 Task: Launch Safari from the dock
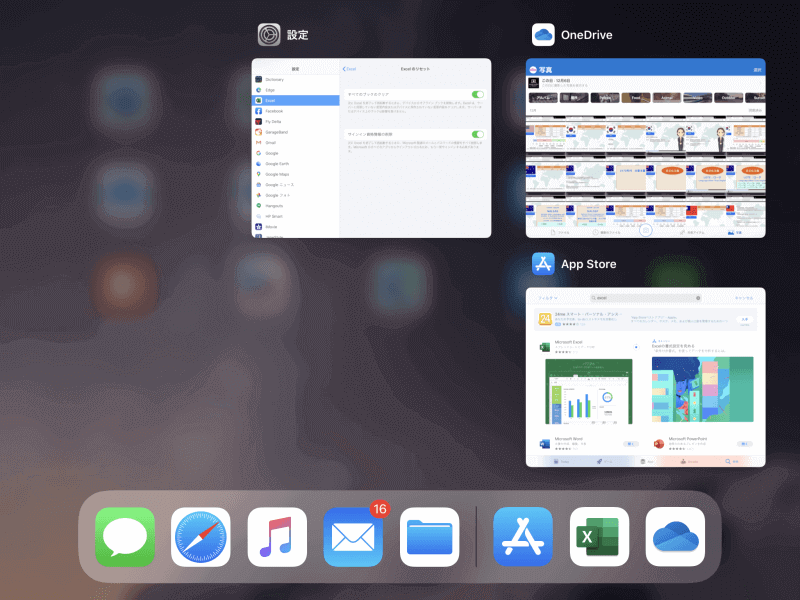[x=201, y=537]
